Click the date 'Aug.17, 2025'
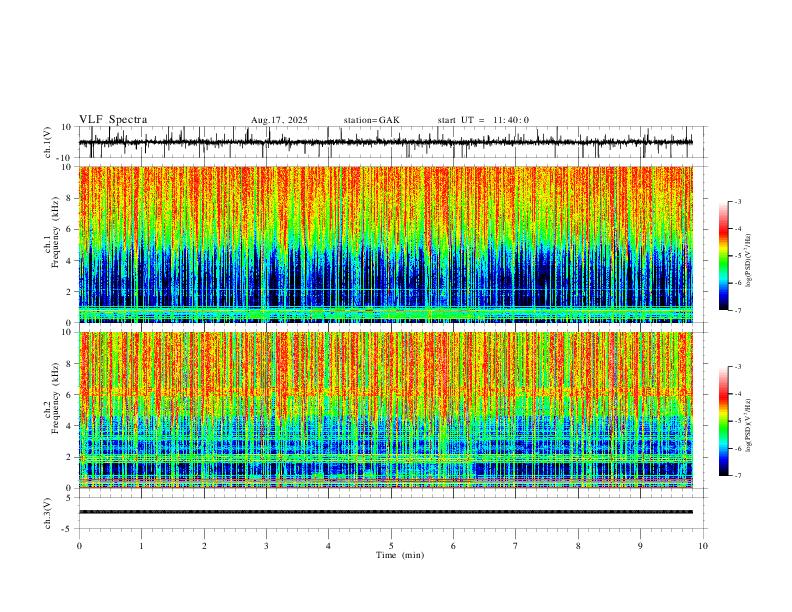Screen dimensions: 792x612 (x=279, y=120)
